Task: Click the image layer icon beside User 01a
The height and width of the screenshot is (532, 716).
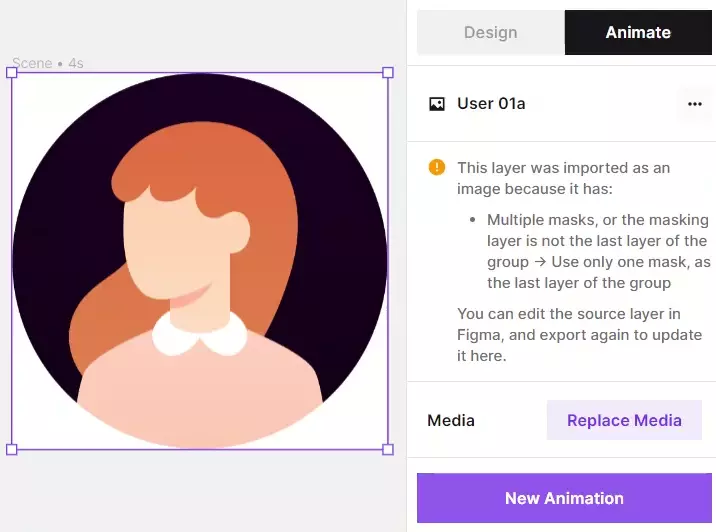Action: pyautogui.click(x=437, y=104)
